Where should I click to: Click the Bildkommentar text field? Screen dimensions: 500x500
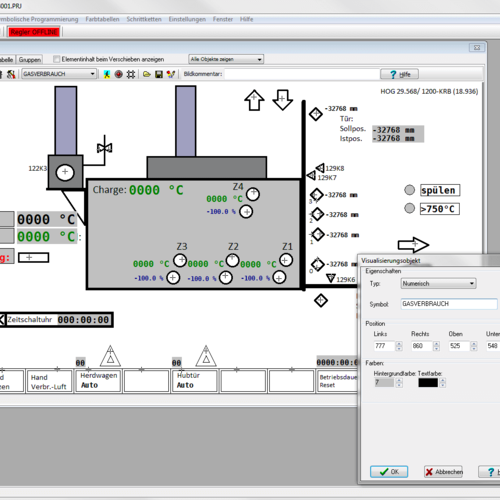click(301, 74)
